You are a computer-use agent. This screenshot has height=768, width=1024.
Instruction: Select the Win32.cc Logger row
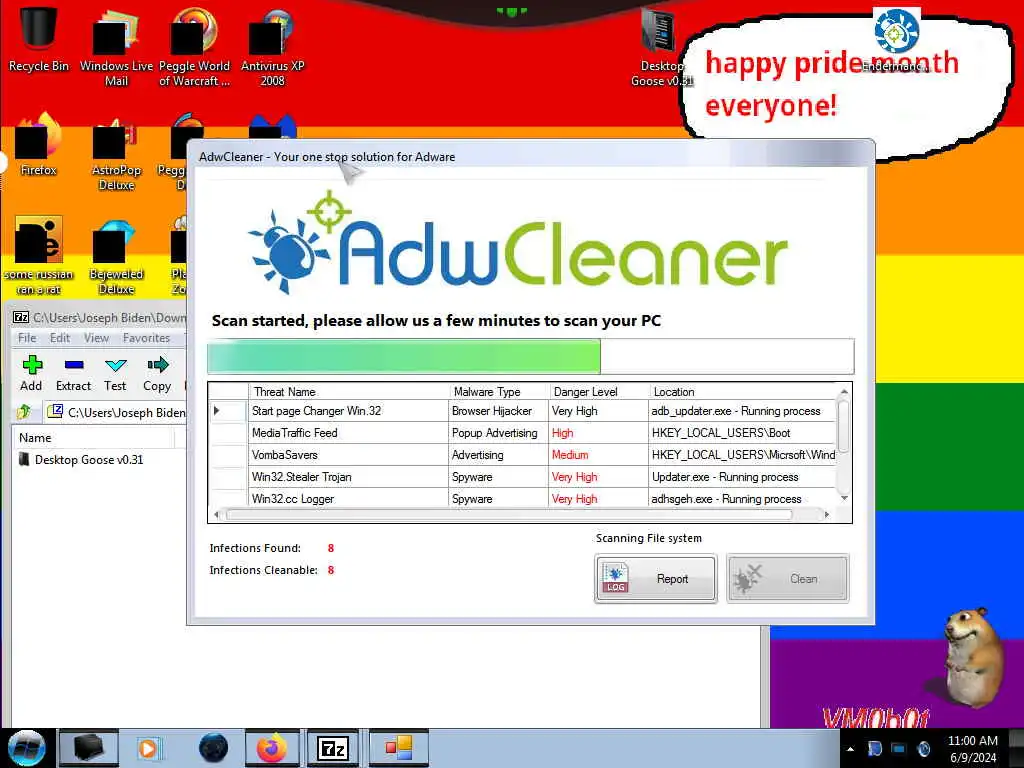point(522,498)
